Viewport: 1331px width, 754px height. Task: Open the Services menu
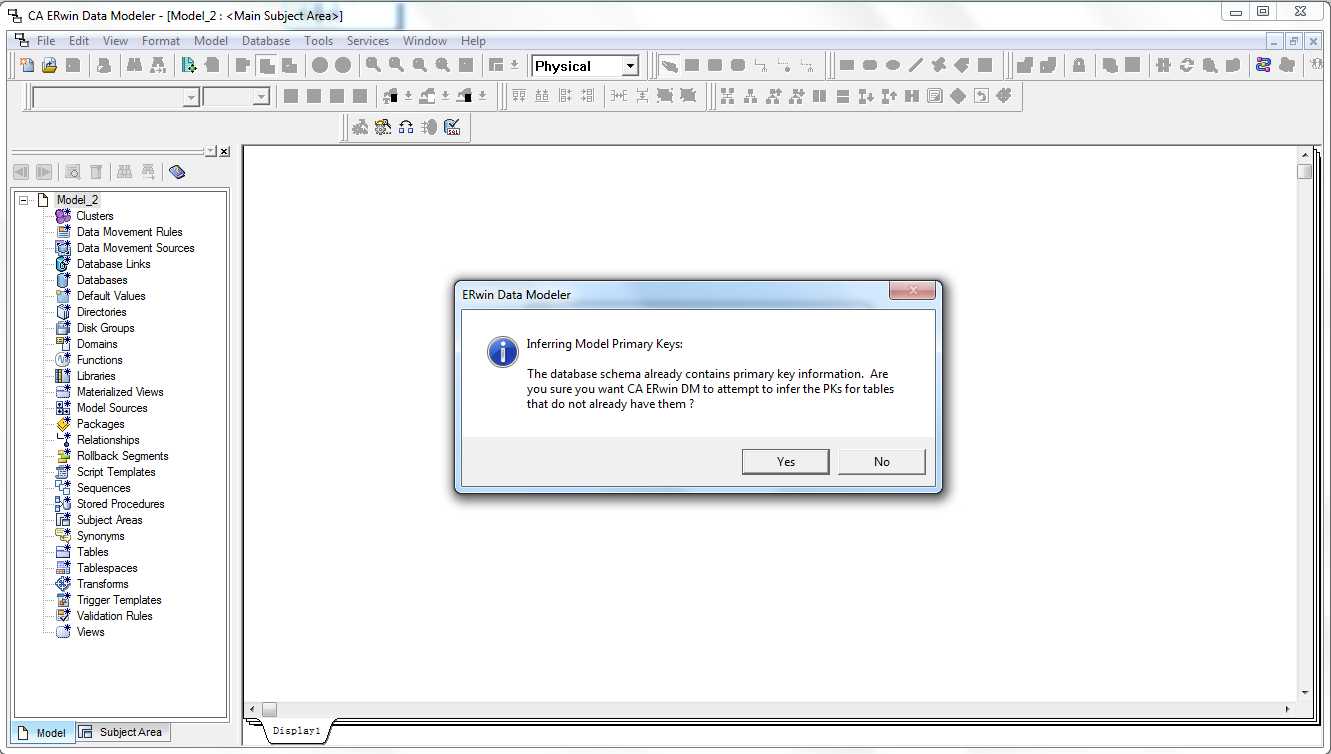(x=368, y=41)
